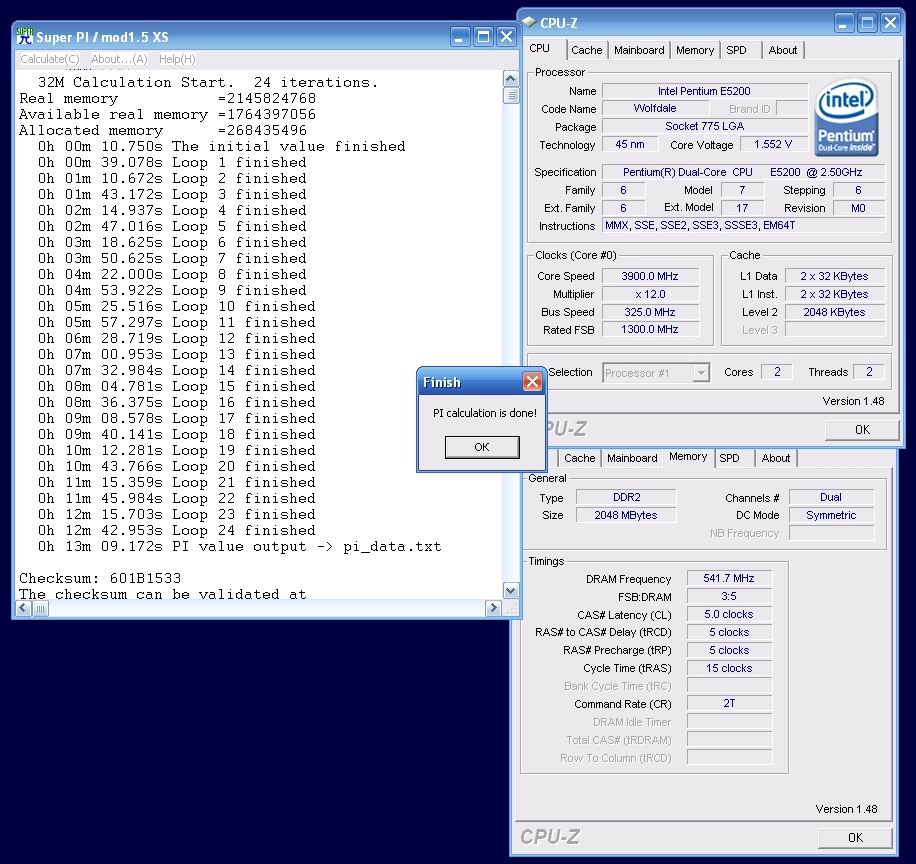Click the memory Type value 'DDR2'
This screenshot has height=864, width=916.
click(x=626, y=497)
